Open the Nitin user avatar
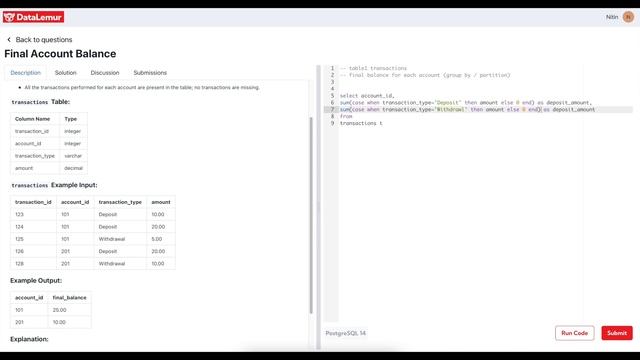The width and height of the screenshot is (640, 360). point(628,17)
